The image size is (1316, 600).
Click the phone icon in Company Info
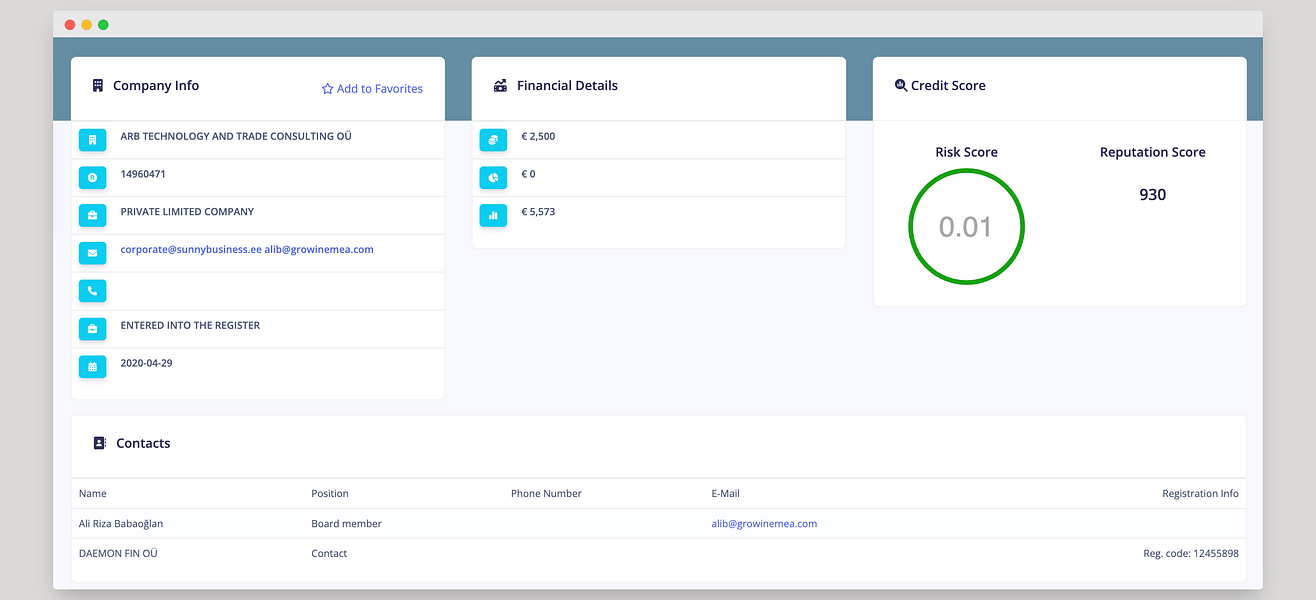point(92,291)
